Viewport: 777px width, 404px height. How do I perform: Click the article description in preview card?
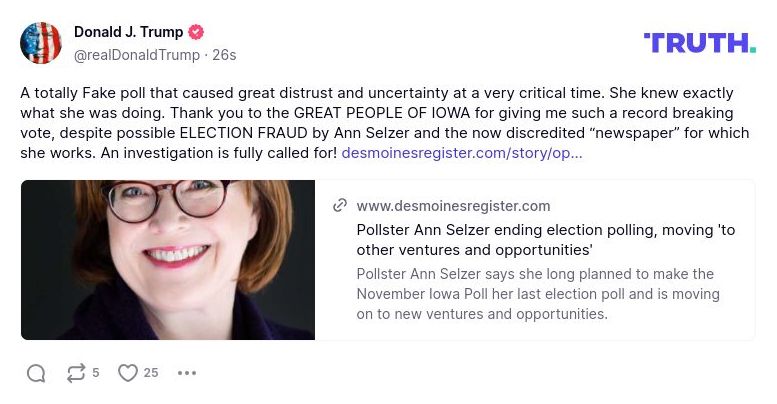[x=537, y=294]
